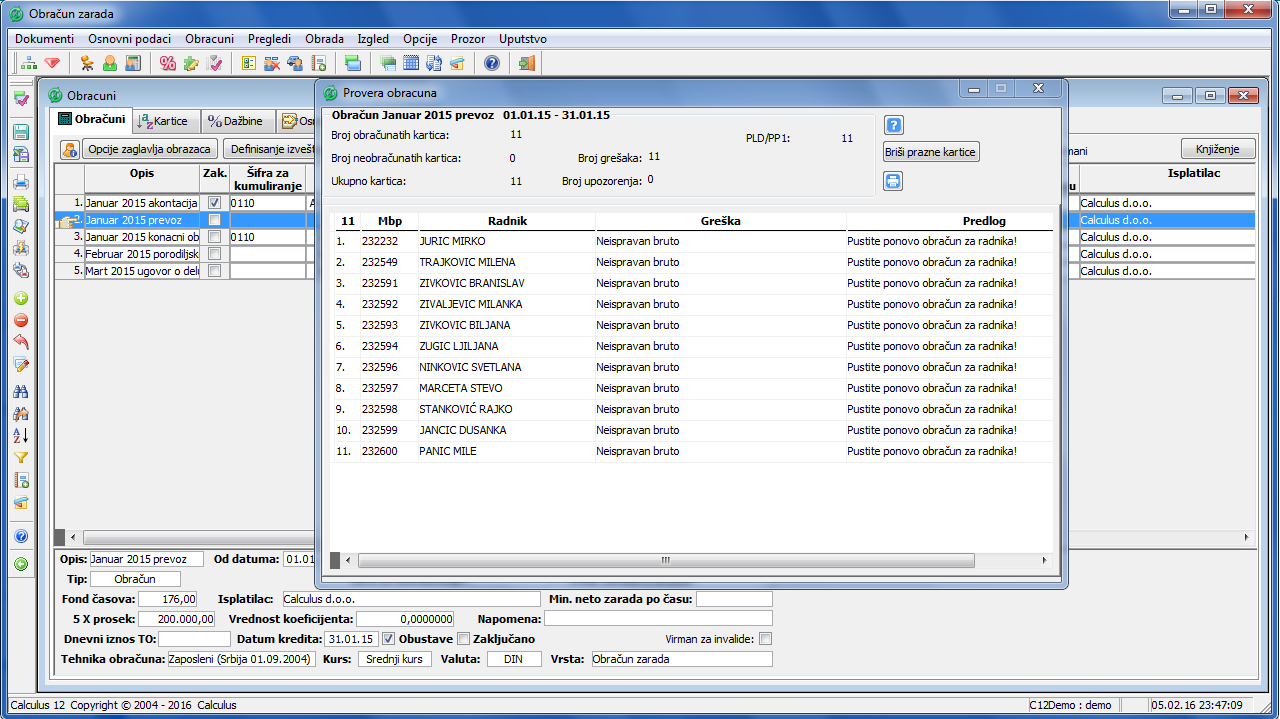Click the Definisanje izveštaja button
This screenshot has height=719, width=1280.
tap(269, 149)
